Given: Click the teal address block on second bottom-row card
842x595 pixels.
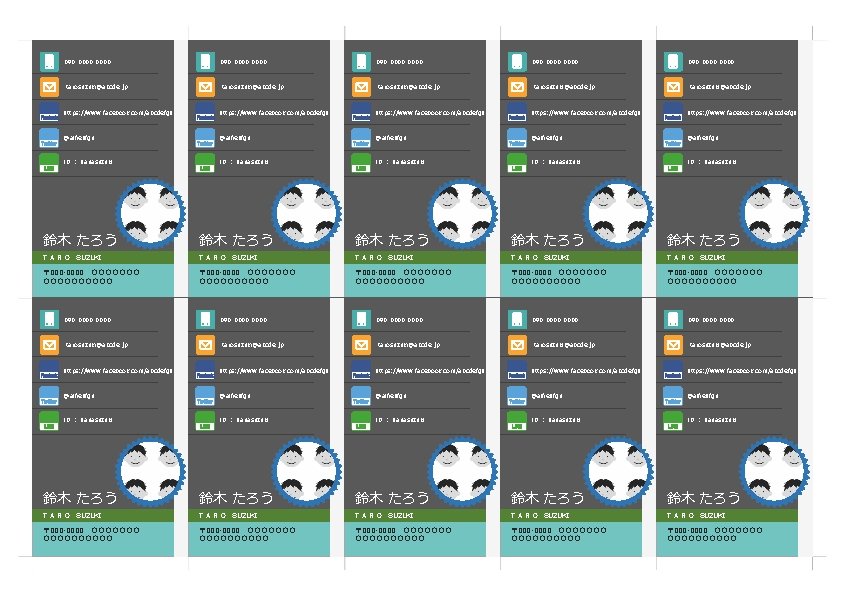Looking at the screenshot, I should coord(259,539).
